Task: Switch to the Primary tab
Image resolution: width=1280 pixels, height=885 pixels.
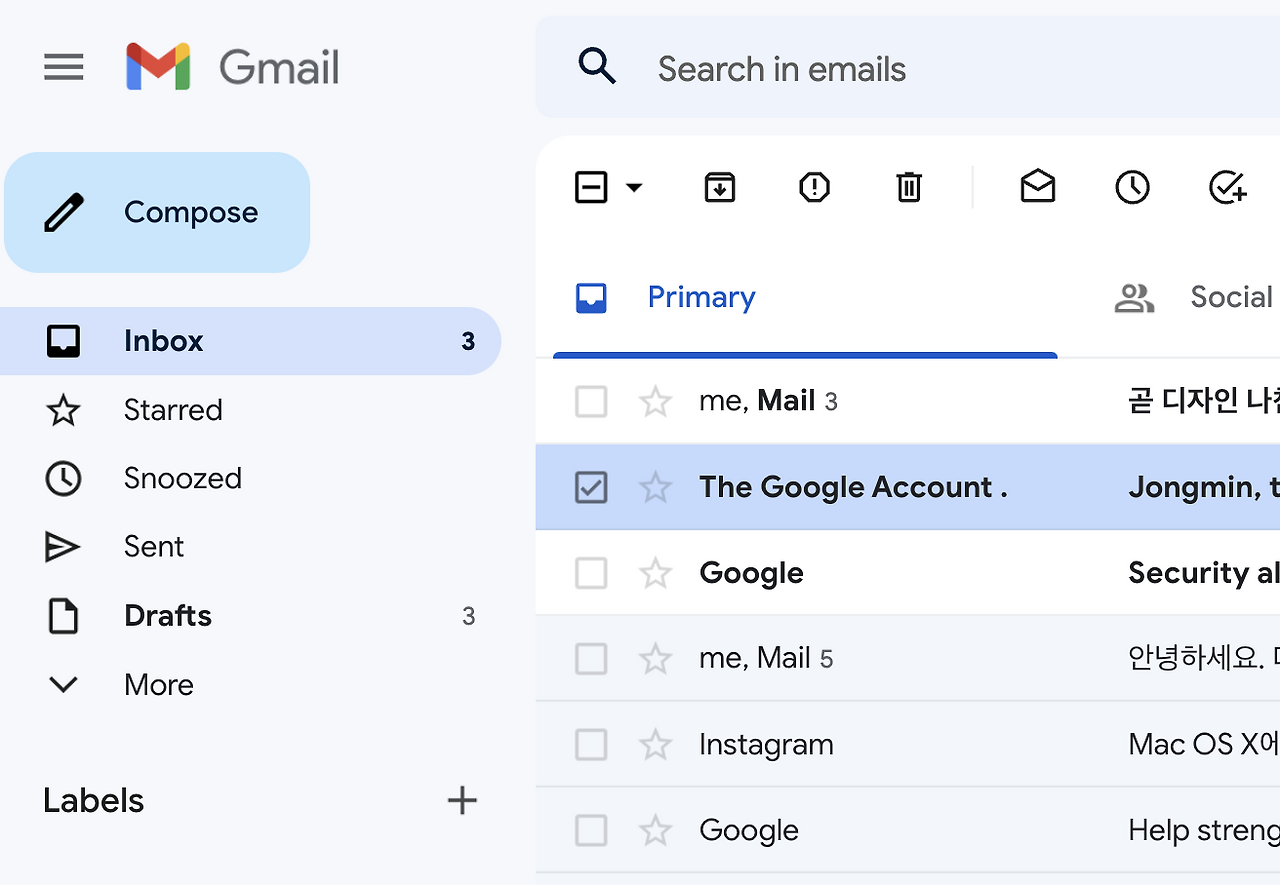Action: click(x=805, y=297)
